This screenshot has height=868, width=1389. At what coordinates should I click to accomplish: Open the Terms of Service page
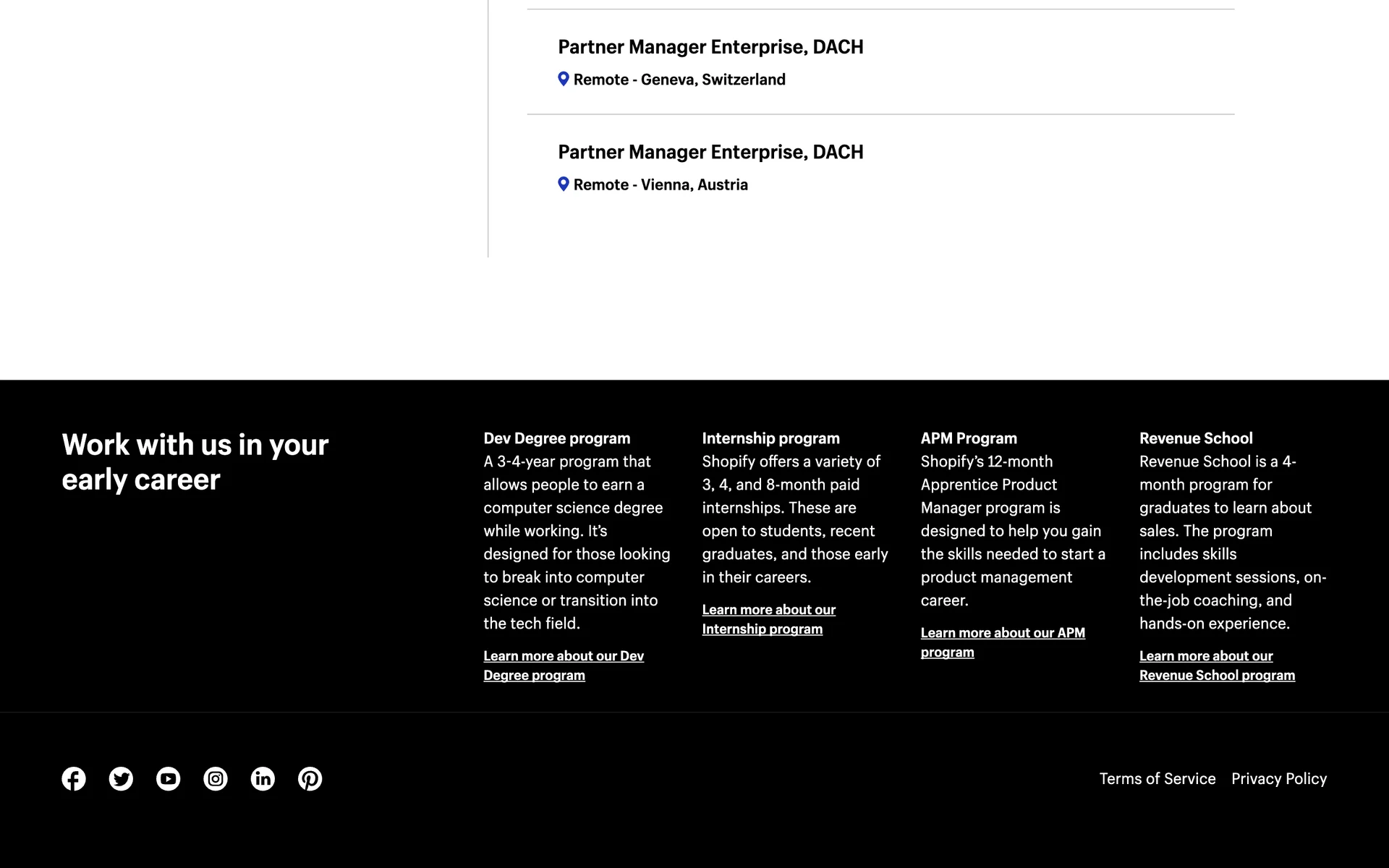coord(1157,779)
